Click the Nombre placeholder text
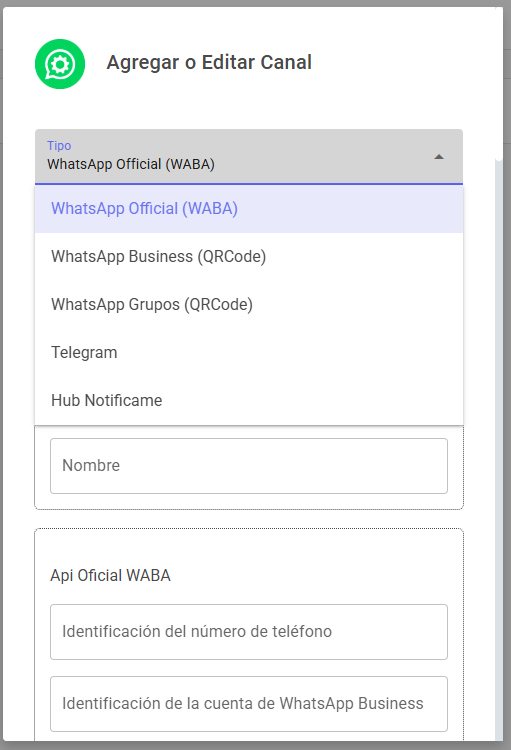The height and width of the screenshot is (750, 511). pyautogui.click(x=91, y=465)
